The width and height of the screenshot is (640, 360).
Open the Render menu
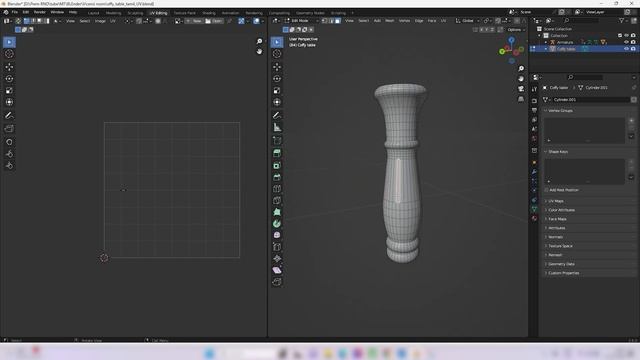tap(40, 12)
